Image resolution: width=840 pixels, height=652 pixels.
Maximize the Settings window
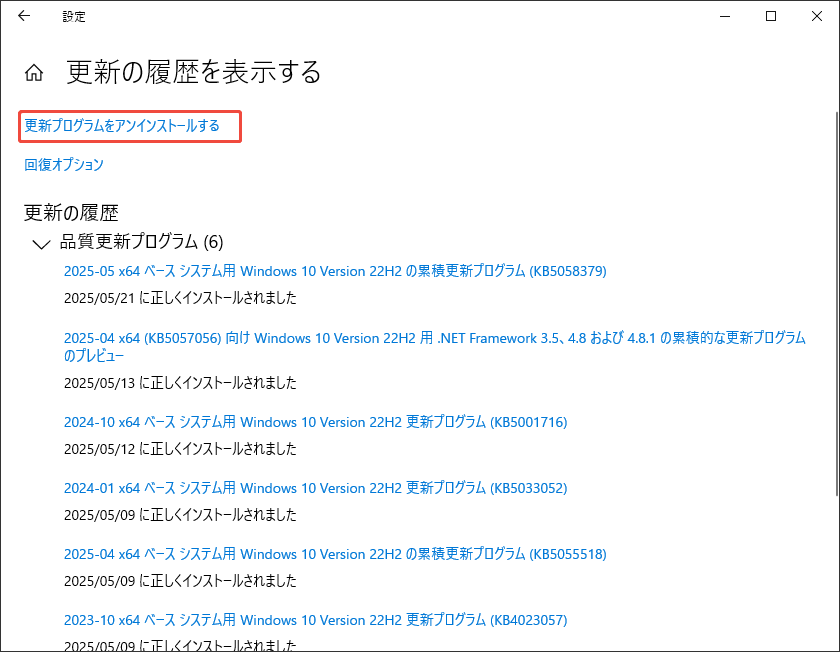click(771, 16)
